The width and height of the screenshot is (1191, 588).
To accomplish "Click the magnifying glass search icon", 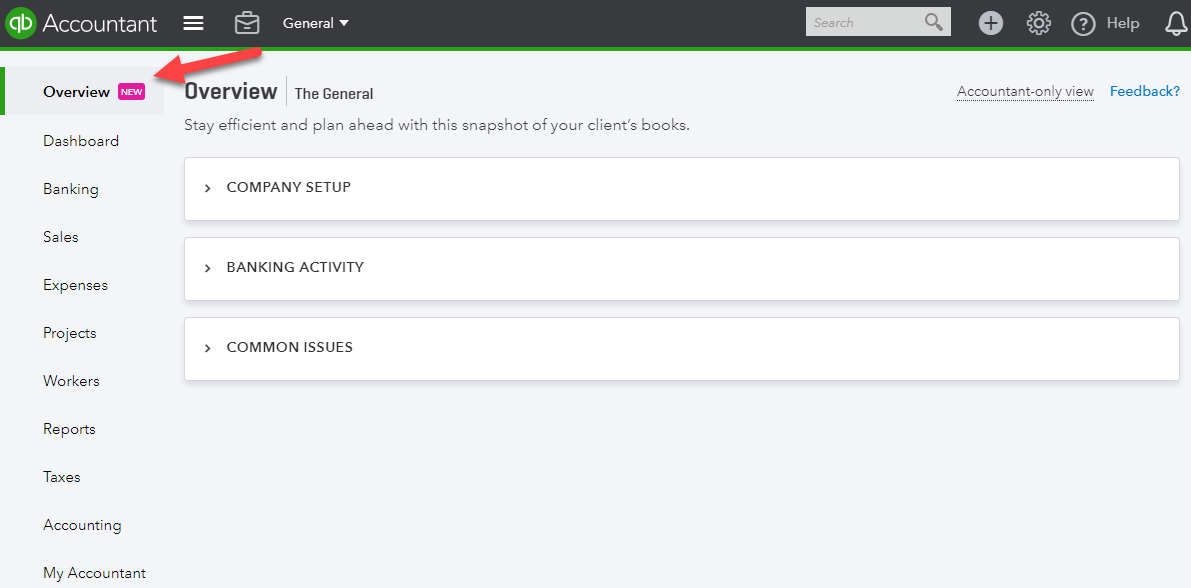I will 934,22.
